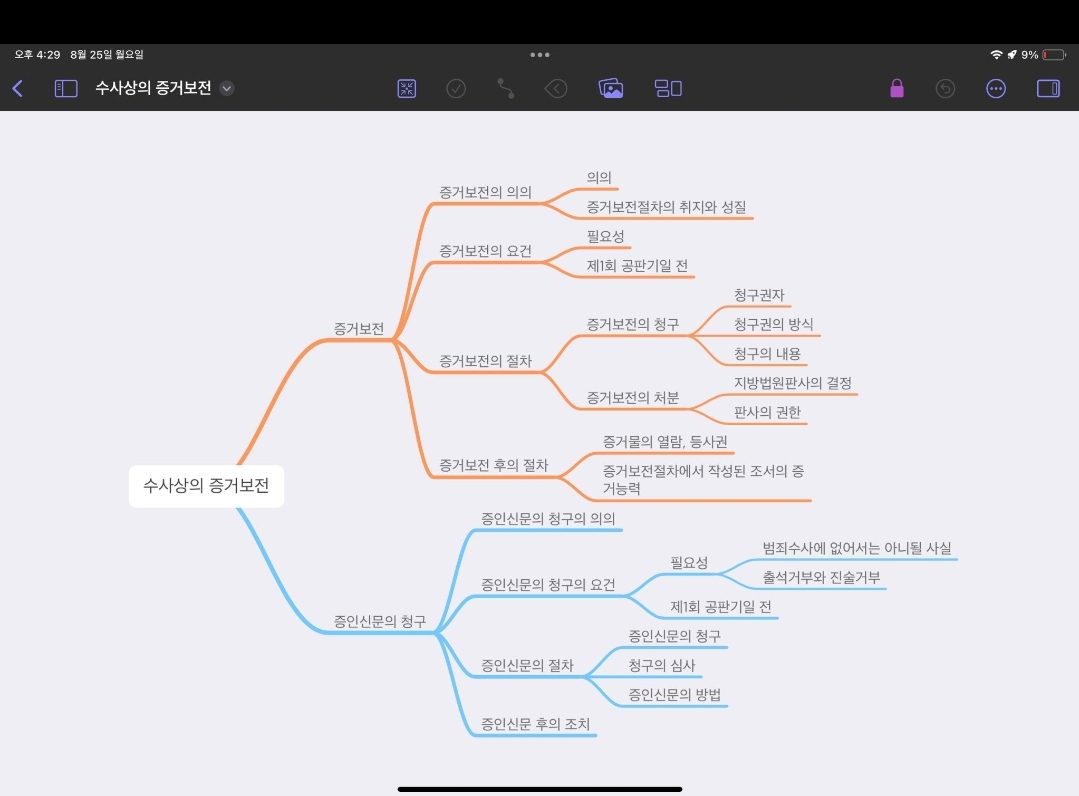The width and height of the screenshot is (1079, 796).
Task: Click the 증거보전의 절차 node
Action: point(486,361)
